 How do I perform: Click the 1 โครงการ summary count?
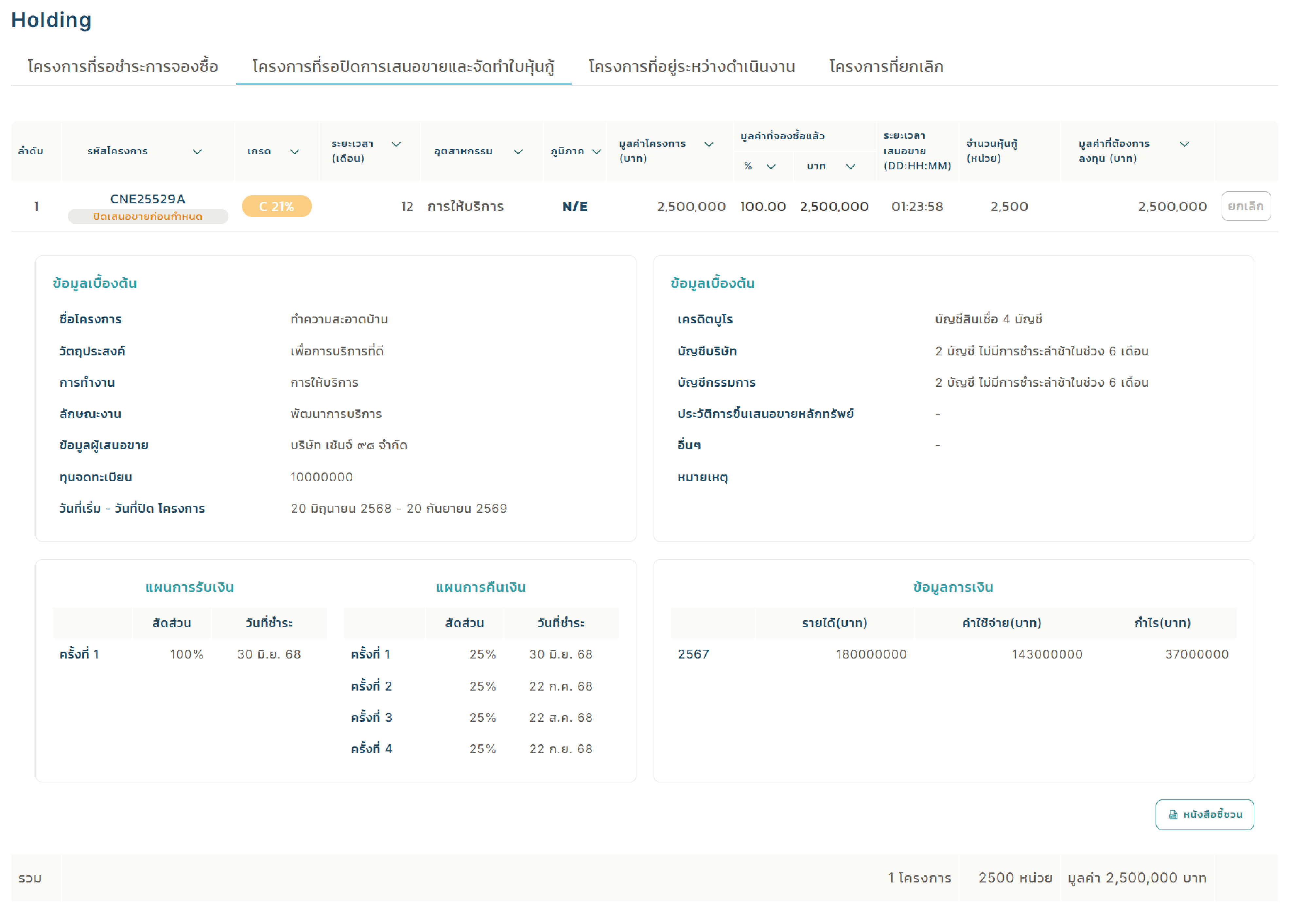click(x=920, y=877)
